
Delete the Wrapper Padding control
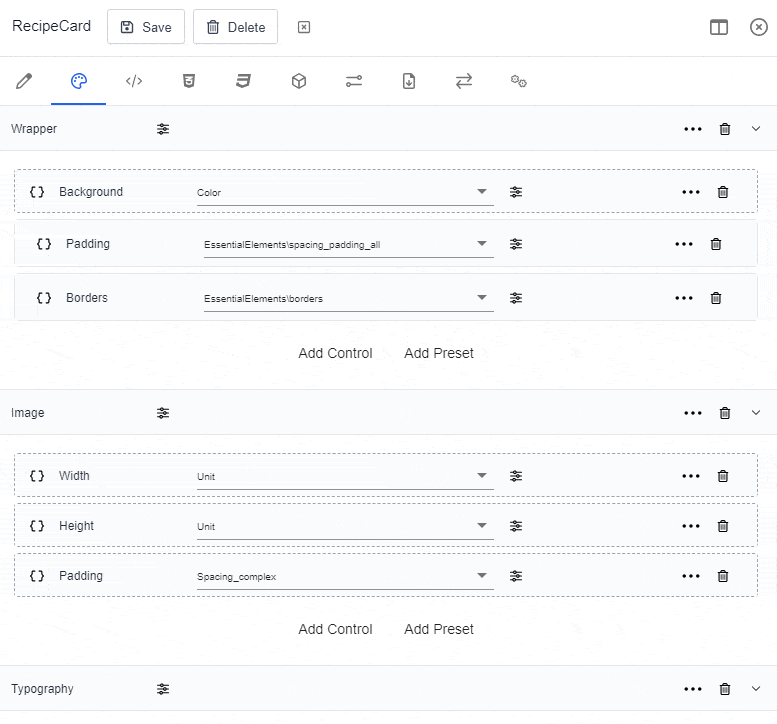[x=716, y=244]
